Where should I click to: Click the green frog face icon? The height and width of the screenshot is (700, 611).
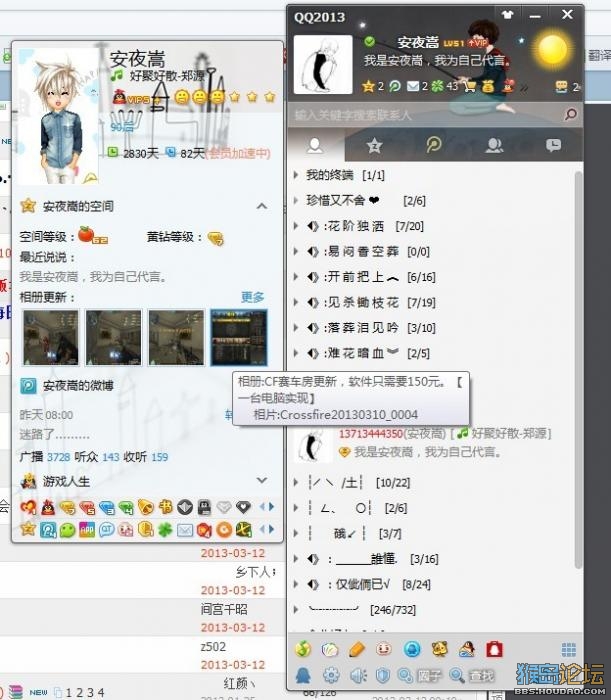(x=67, y=530)
